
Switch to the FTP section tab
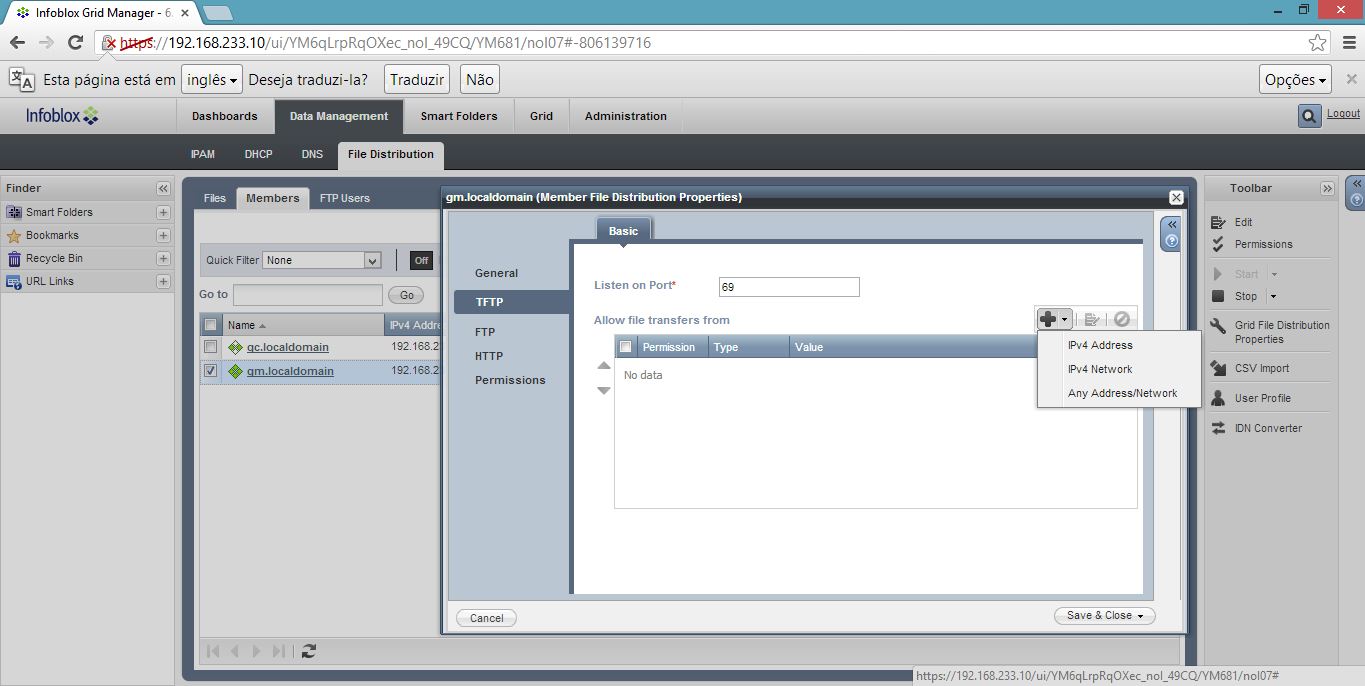click(485, 332)
